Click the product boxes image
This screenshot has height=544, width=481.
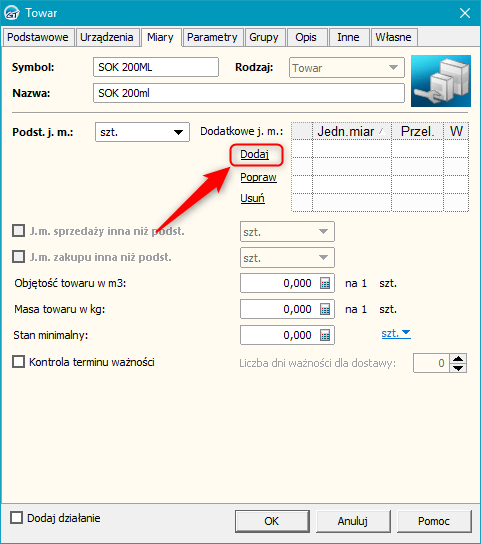tap(441, 81)
